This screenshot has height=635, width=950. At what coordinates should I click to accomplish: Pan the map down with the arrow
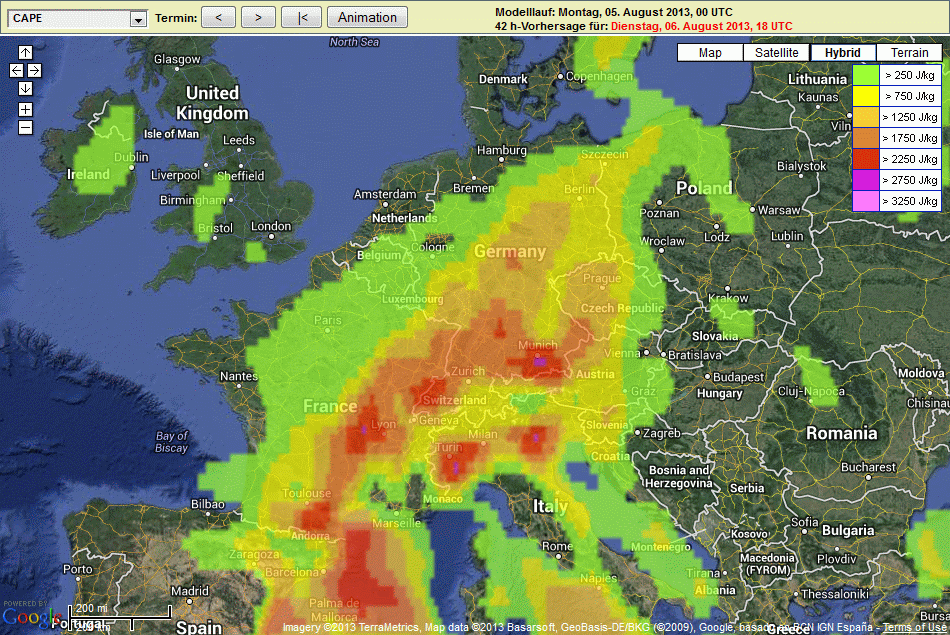click(x=25, y=88)
